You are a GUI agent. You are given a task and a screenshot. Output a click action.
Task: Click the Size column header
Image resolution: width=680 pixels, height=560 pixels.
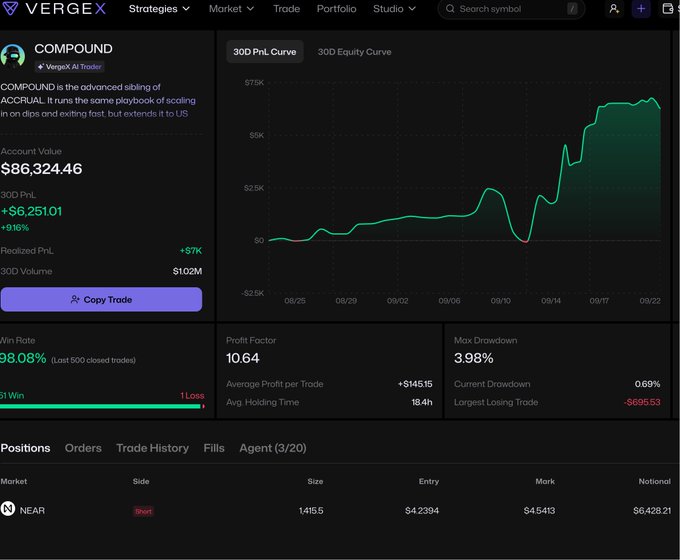[x=315, y=481]
